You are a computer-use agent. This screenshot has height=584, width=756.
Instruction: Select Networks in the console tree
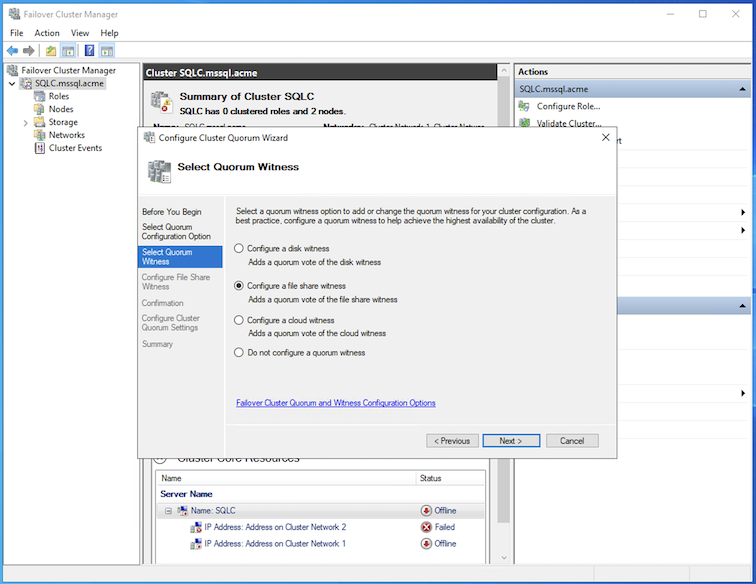click(x=67, y=135)
